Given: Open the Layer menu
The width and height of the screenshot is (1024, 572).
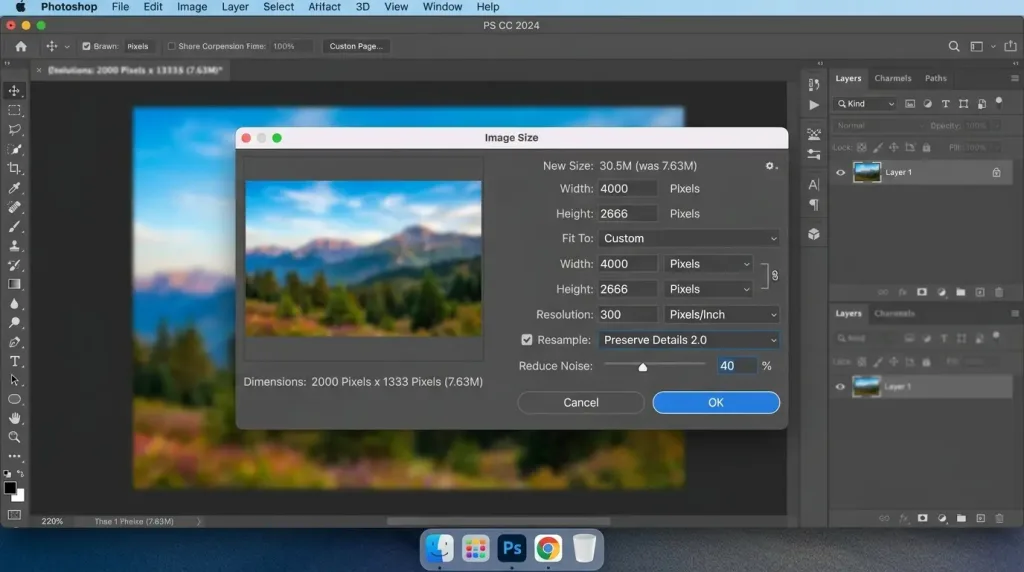Looking at the screenshot, I should point(235,7).
